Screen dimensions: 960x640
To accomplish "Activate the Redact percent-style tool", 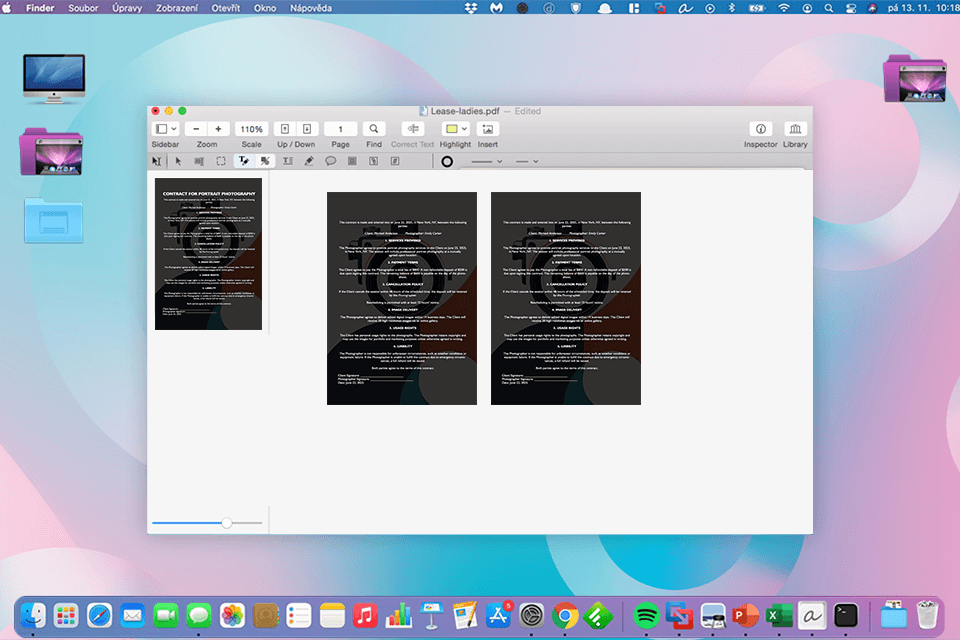I will pos(265,161).
